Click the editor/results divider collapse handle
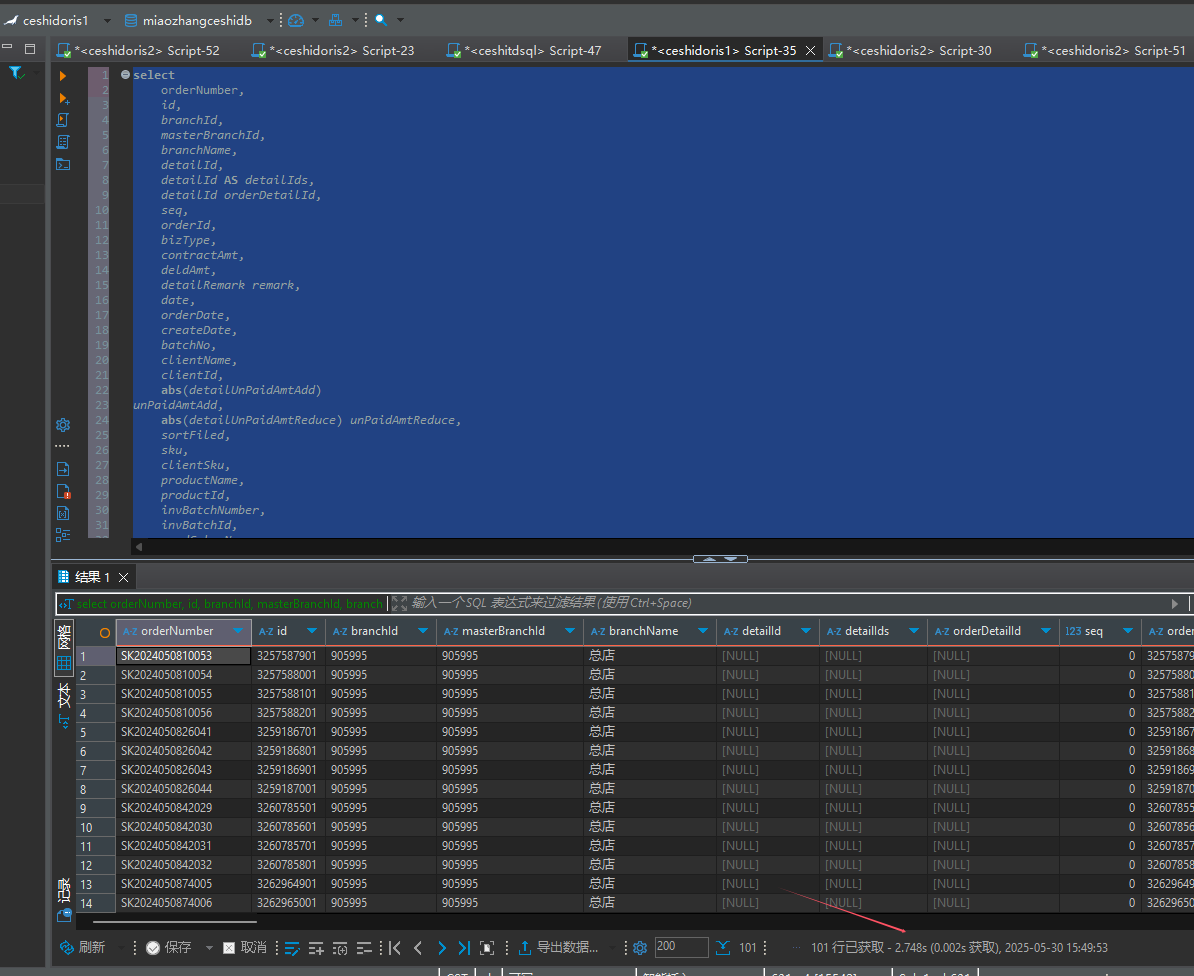This screenshot has width=1194, height=976. click(720, 559)
